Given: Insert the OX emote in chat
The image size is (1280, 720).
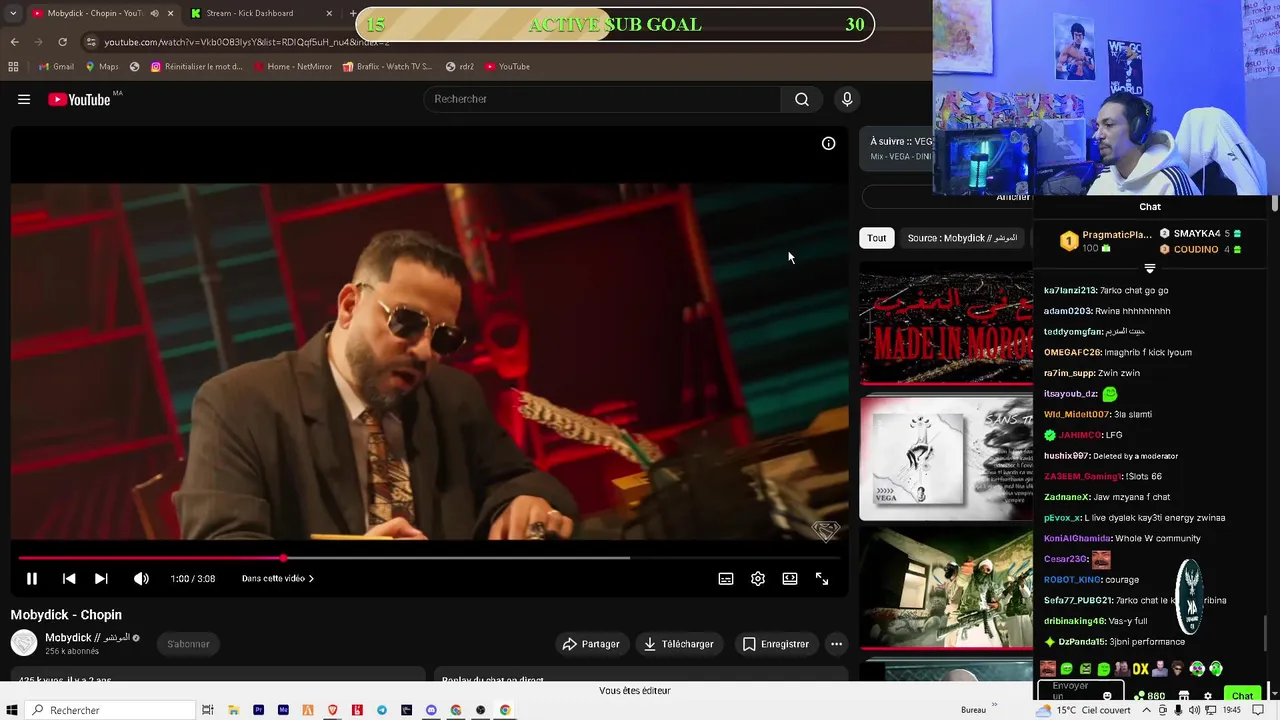Looking at the screenshot, I should [x=1140, y=669].
